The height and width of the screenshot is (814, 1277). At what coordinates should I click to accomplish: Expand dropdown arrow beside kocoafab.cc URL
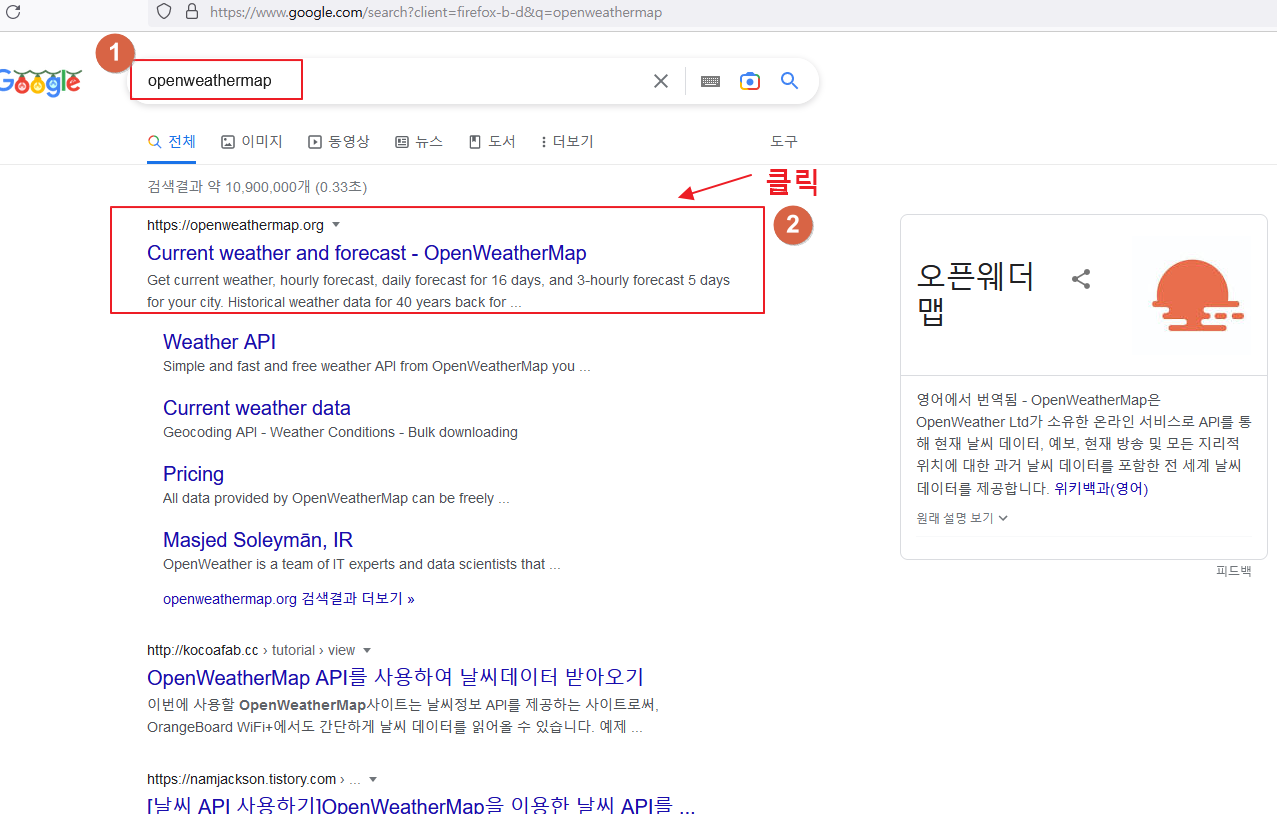(x=366, y=650)
